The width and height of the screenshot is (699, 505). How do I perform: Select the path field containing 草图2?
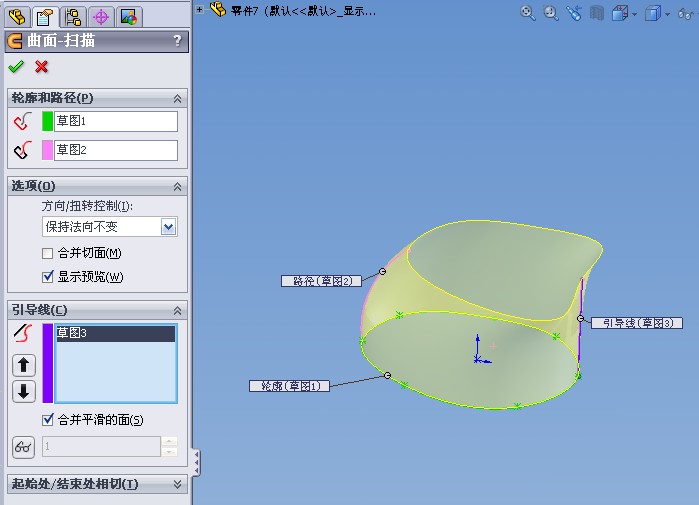pos(116,150)
